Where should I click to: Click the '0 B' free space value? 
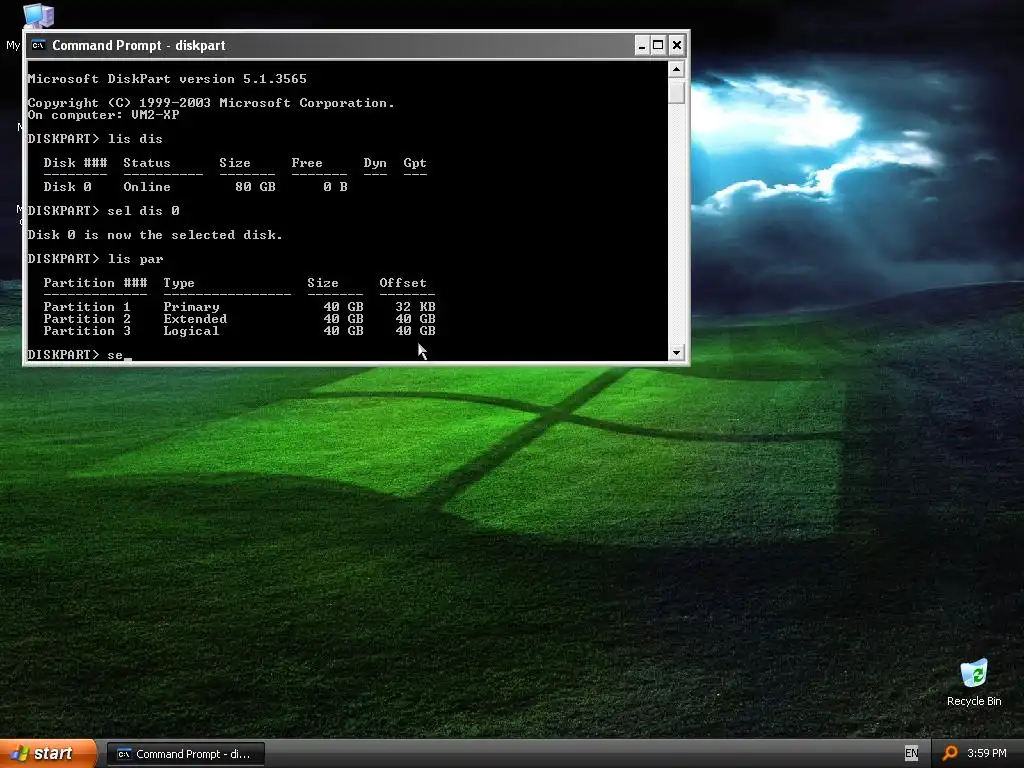click(335, 187)
